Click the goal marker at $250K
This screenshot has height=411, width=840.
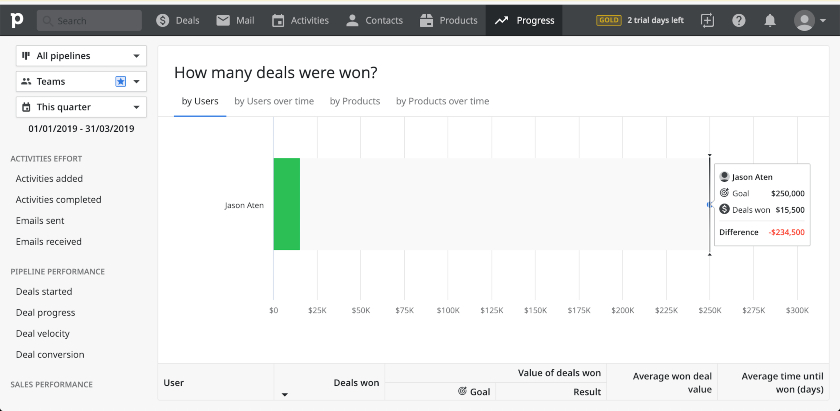710,204
